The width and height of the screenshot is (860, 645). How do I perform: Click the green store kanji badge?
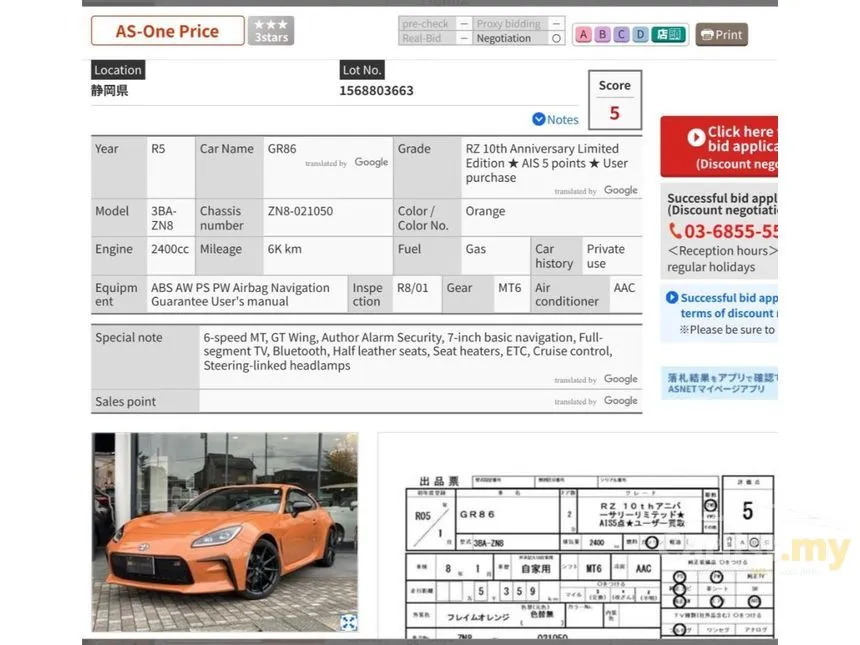coord(668,35)
